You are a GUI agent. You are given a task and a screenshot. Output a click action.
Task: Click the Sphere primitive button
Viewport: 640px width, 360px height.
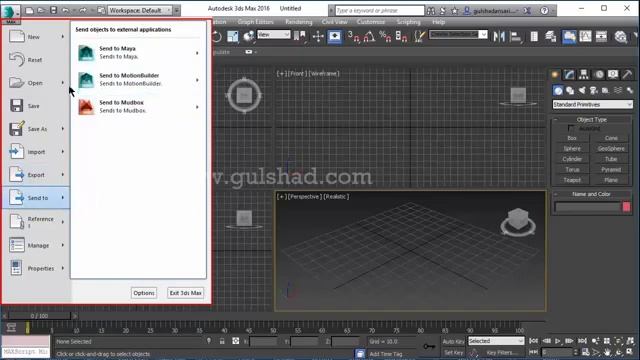tap(572, 149)
